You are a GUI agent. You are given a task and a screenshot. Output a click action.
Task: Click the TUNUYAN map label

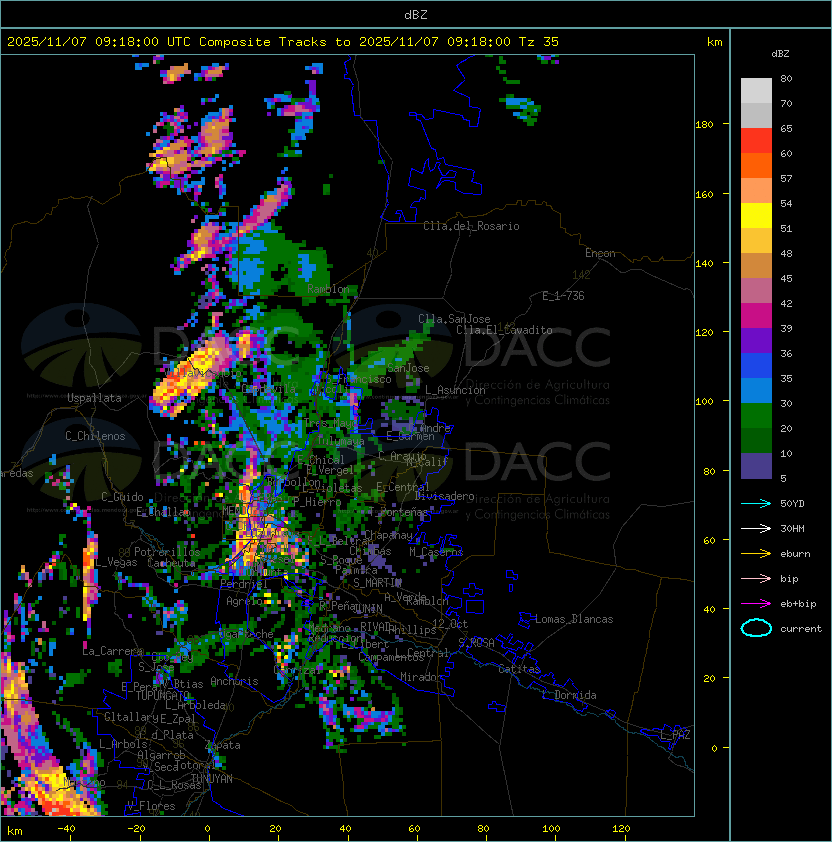[212, 779]
